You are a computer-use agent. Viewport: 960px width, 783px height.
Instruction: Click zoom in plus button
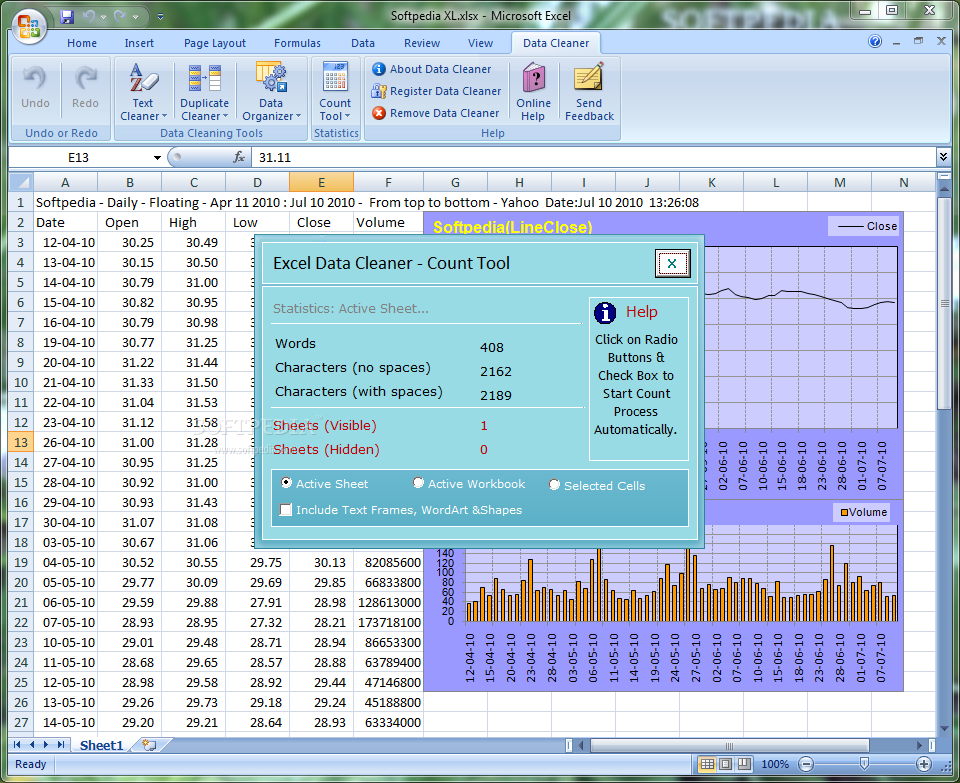[923, 764]
